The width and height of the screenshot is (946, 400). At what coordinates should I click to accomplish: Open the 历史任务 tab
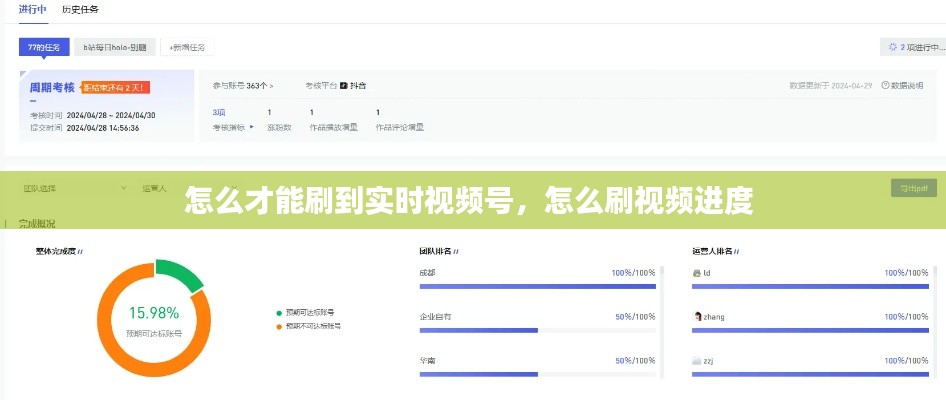point(80,9)
